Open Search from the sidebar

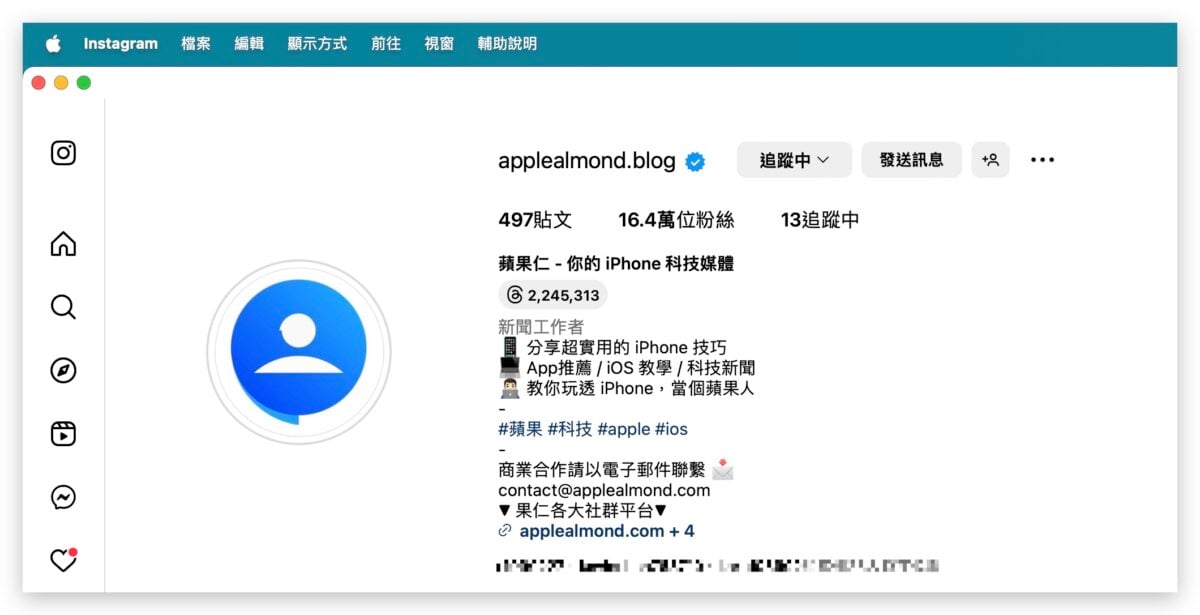tap(63, 307)
